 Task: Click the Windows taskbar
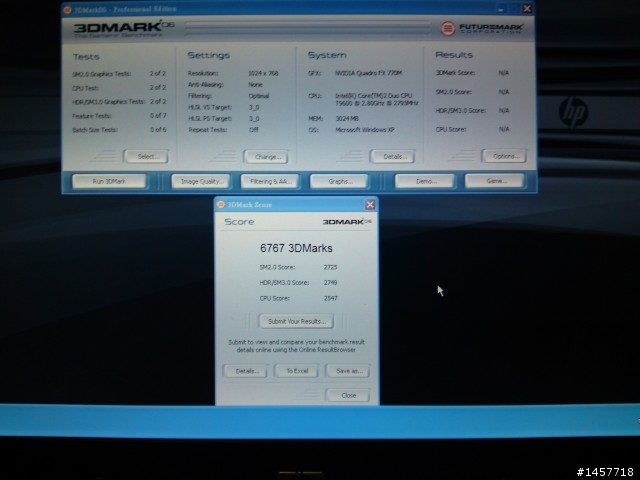[320, 421]
